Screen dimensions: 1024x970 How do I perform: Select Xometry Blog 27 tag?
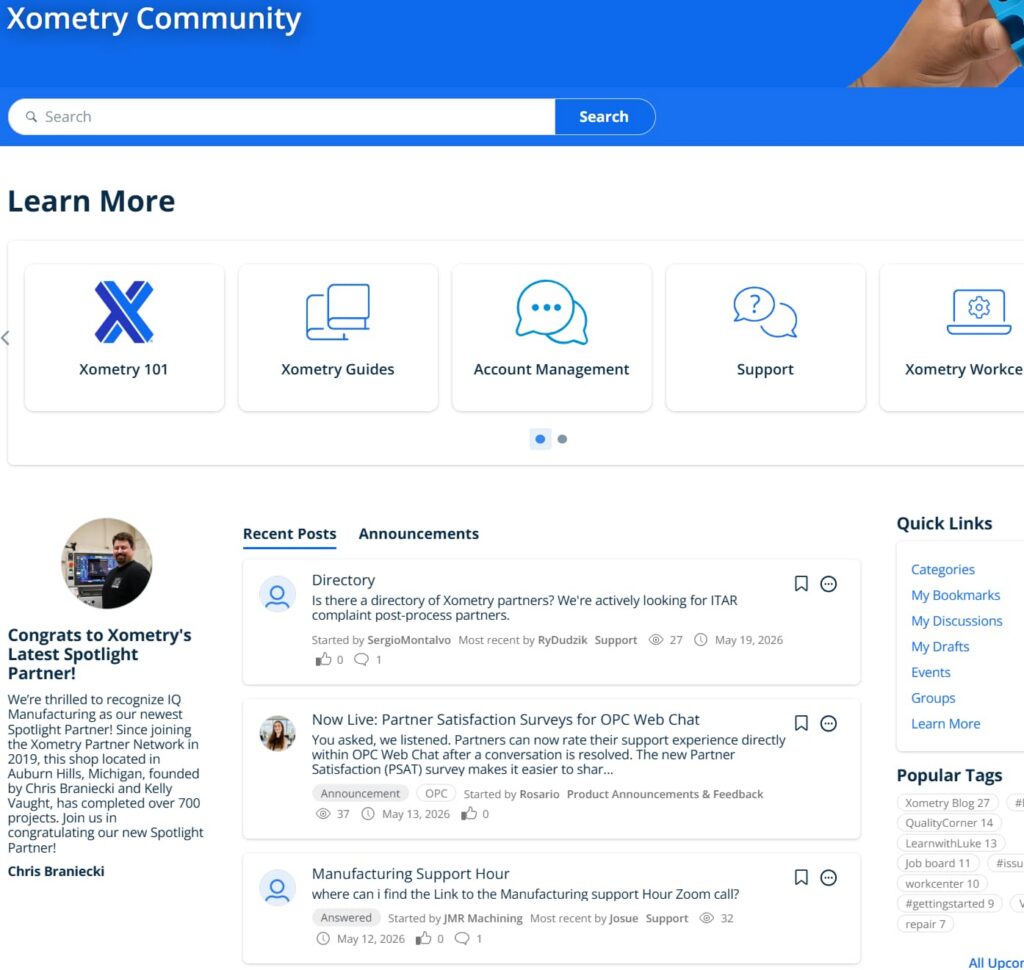[x=947, y=803]
